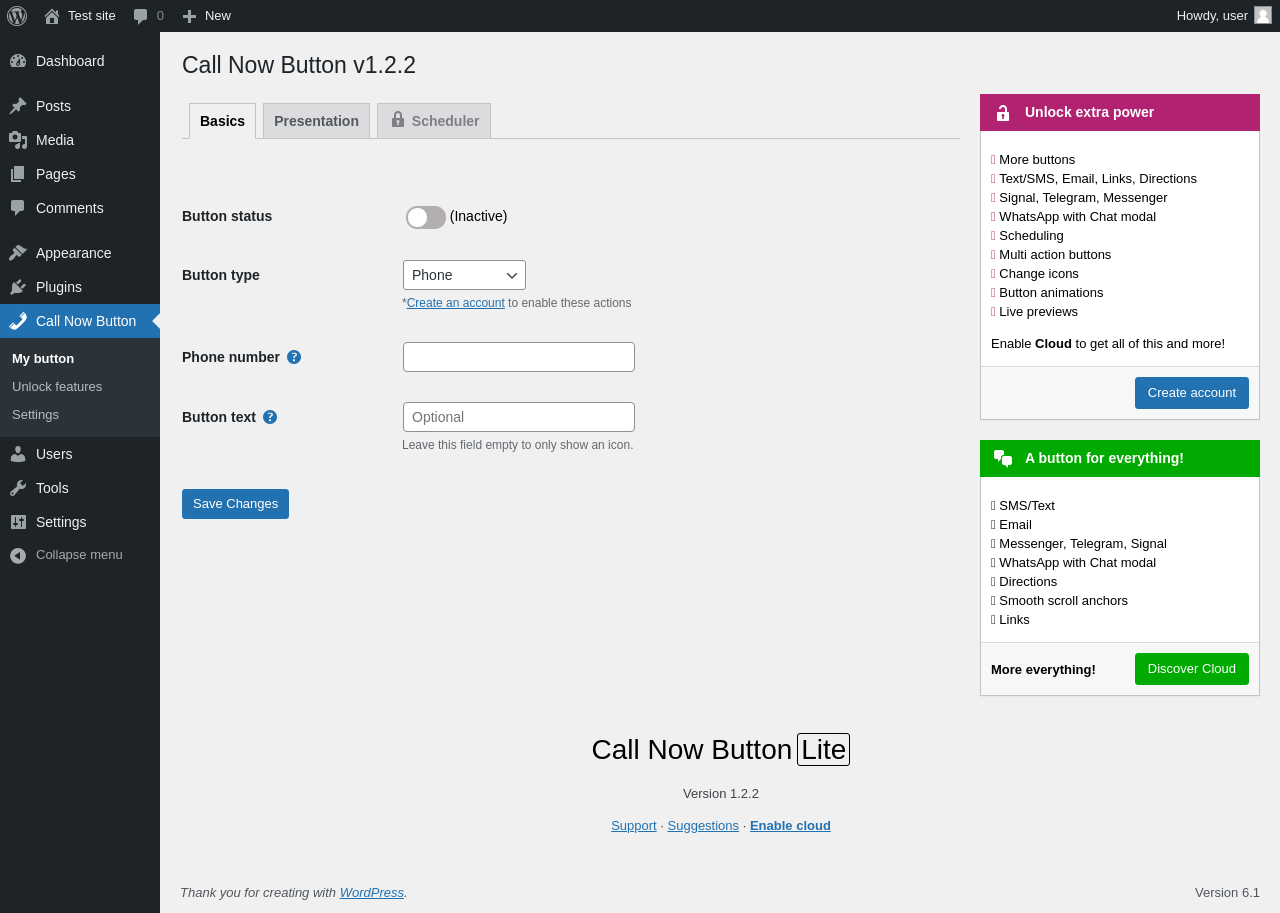Select Unlock features in the submenu
Screen dimensions: 1280x913
tap(57, 387)
